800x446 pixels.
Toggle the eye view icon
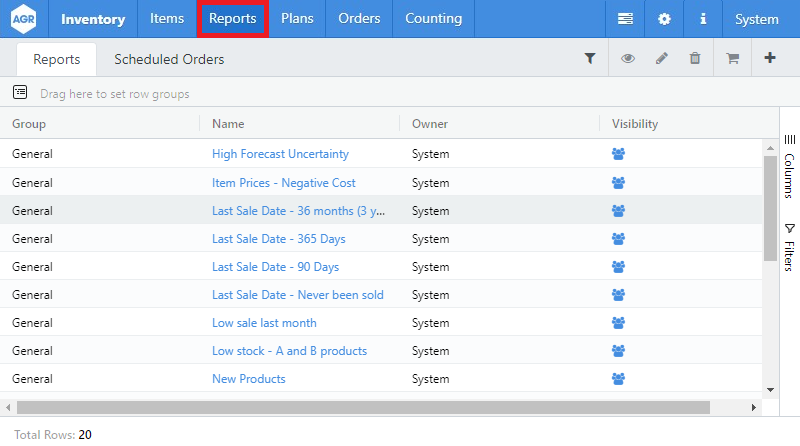point(627,59)
